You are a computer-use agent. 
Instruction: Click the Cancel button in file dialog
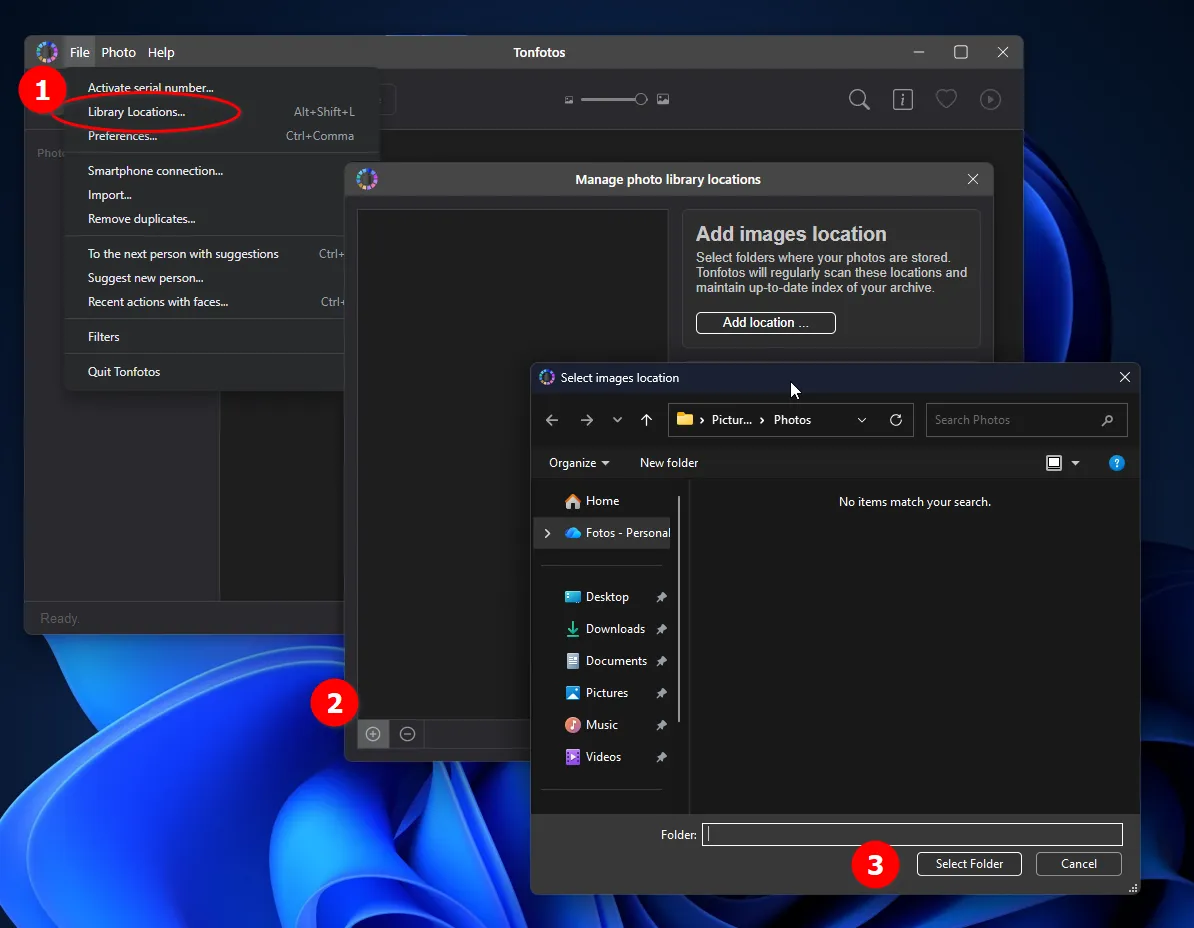[x=1078, y=864]
